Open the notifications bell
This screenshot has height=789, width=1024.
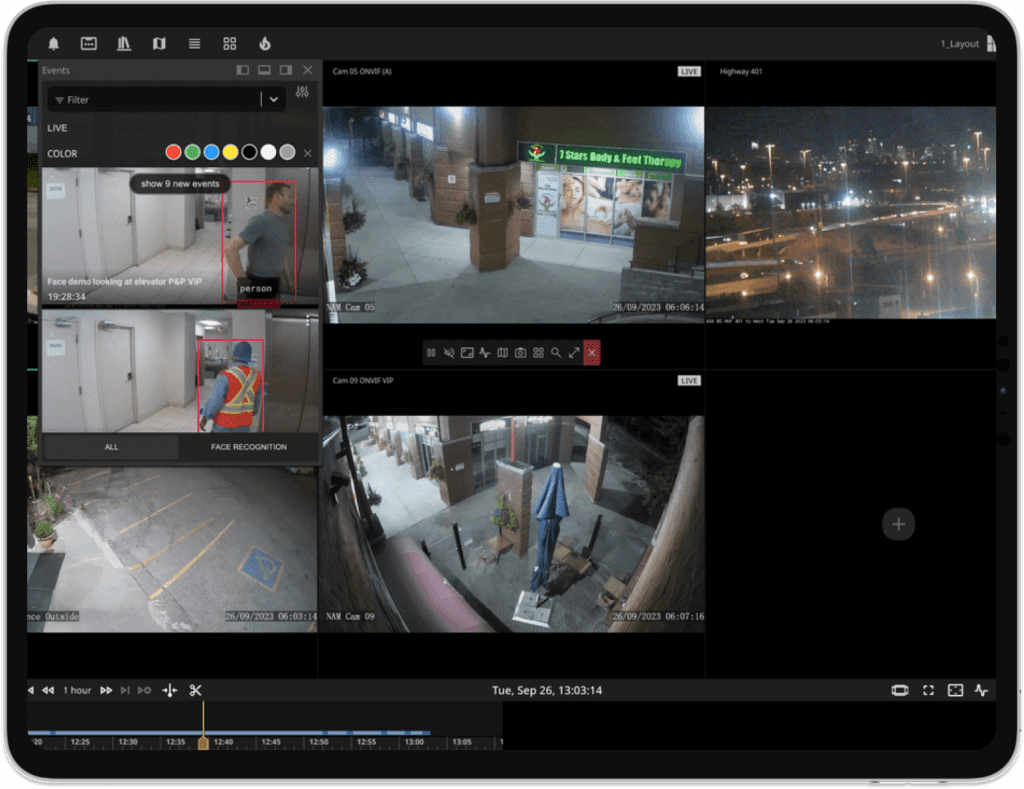(54, 44)
